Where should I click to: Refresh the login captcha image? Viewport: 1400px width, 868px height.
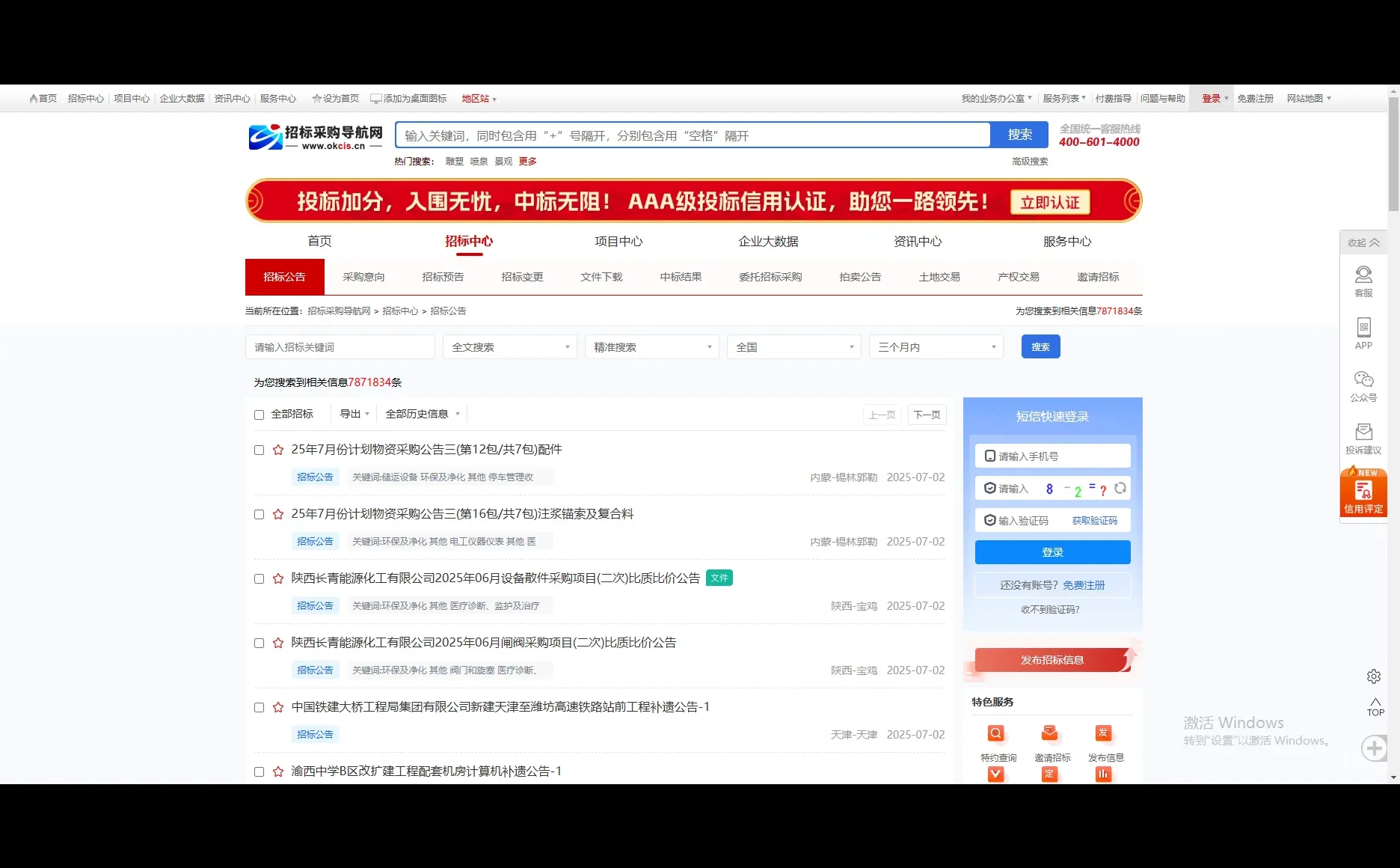(x=1120, y=488)
